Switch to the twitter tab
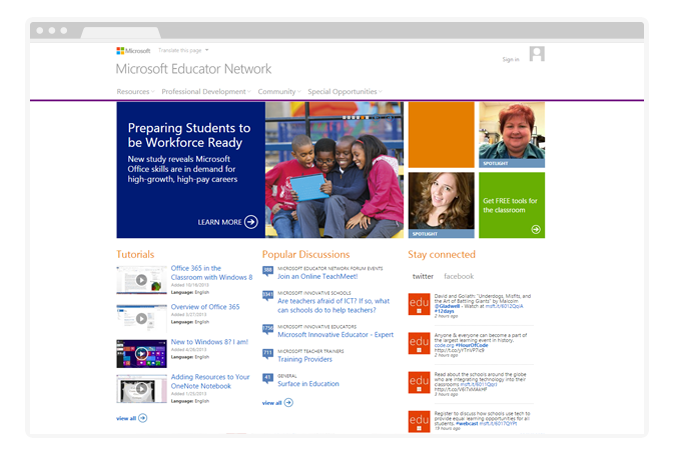 (x=423, y=276)
